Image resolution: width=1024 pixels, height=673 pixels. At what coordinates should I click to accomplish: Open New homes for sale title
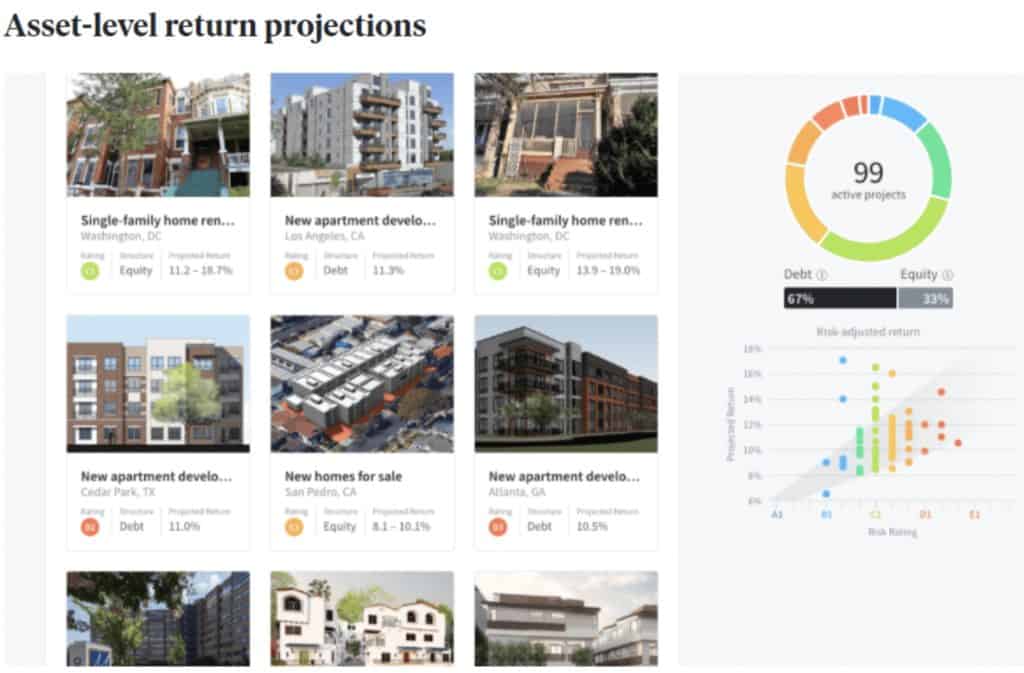[x=344, y=477]
